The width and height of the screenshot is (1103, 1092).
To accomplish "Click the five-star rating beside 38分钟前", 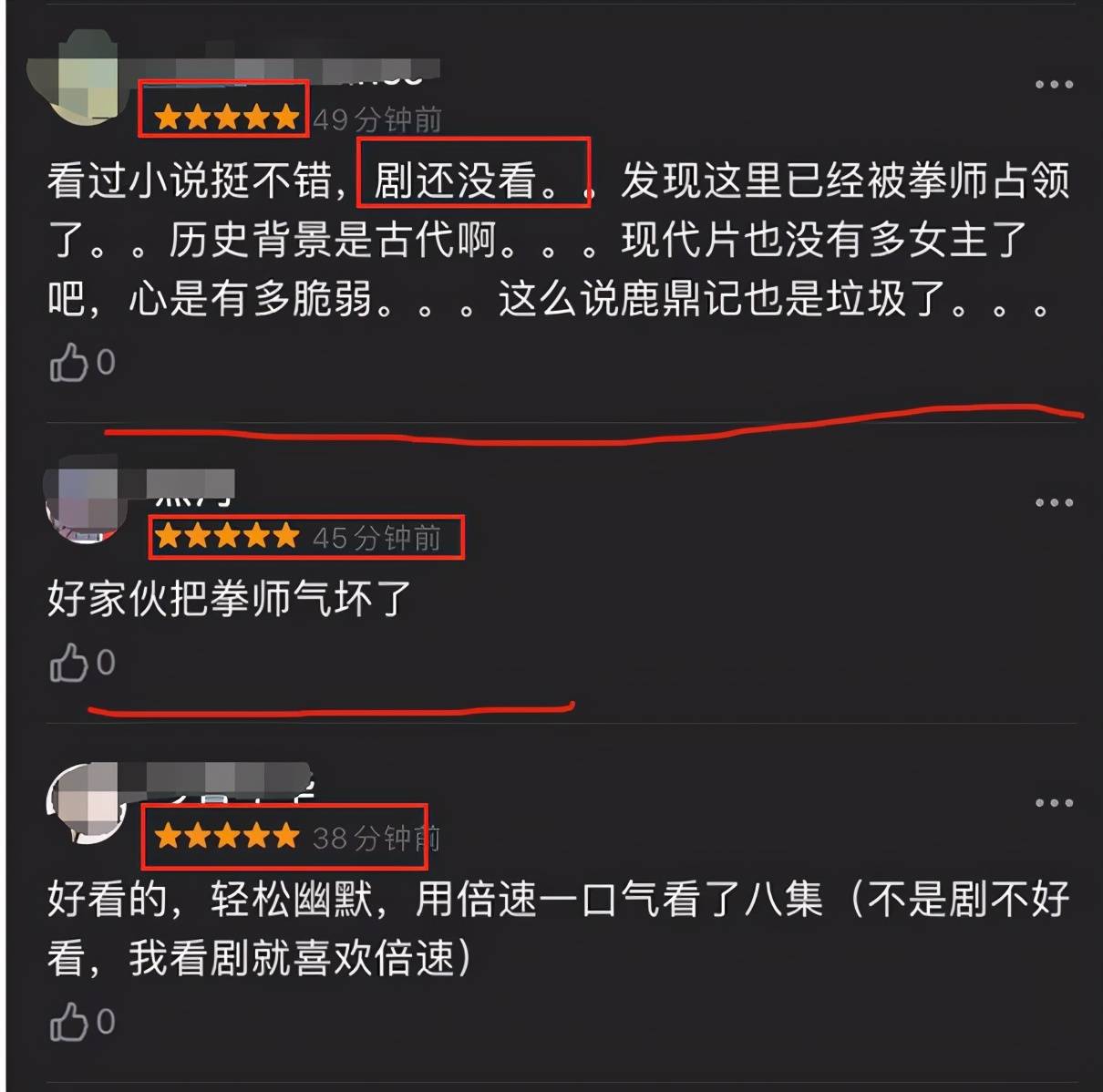I will coord(227,835).
